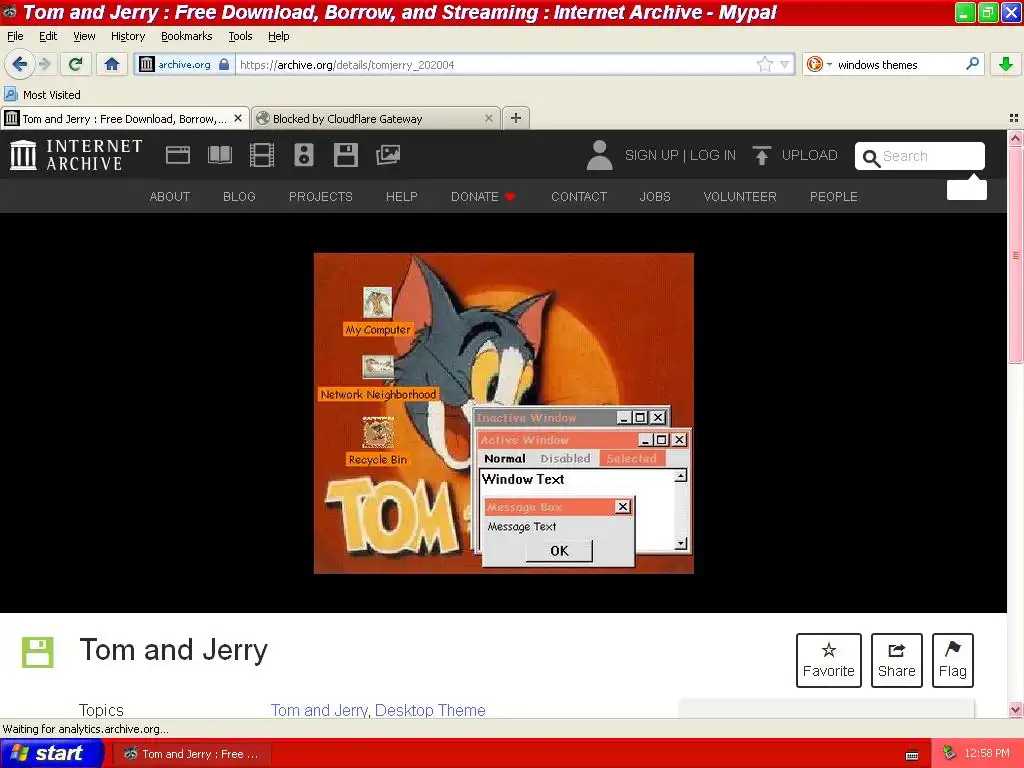The height and width of the screenshot is (768, 1024).
Task: Open the Downloads green arrow icon
Action: tap(1006, 64)
